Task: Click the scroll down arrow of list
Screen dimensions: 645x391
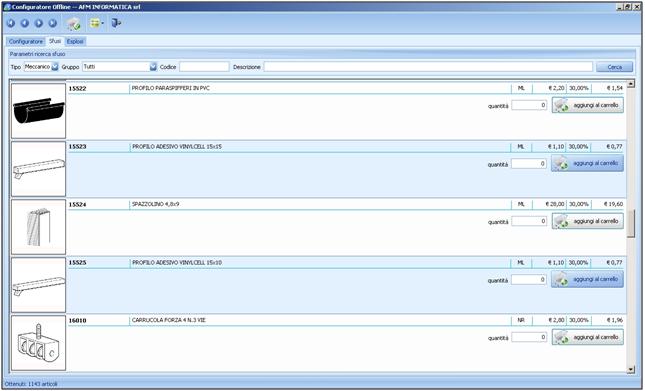Action: click(x=631, y=370)
